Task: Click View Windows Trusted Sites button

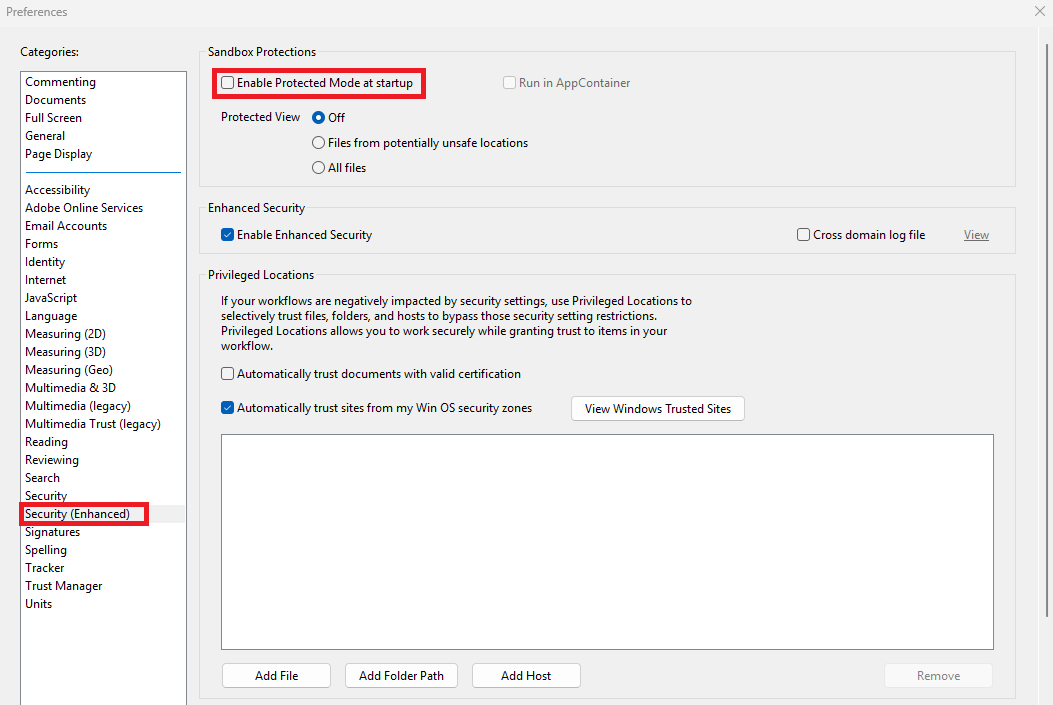Action: click(657, 408)
